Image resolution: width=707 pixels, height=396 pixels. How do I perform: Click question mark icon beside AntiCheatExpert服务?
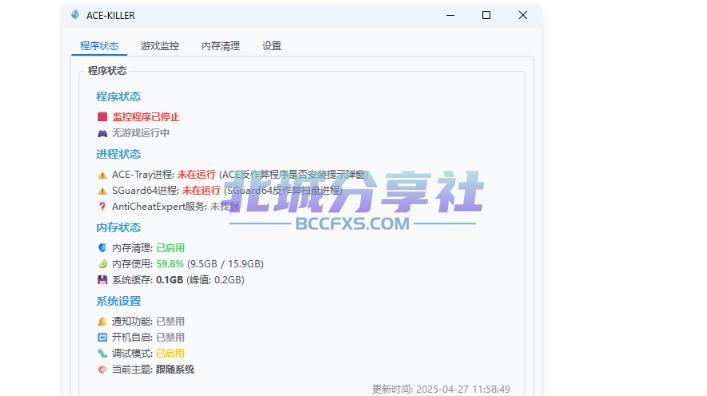(102, 207)
